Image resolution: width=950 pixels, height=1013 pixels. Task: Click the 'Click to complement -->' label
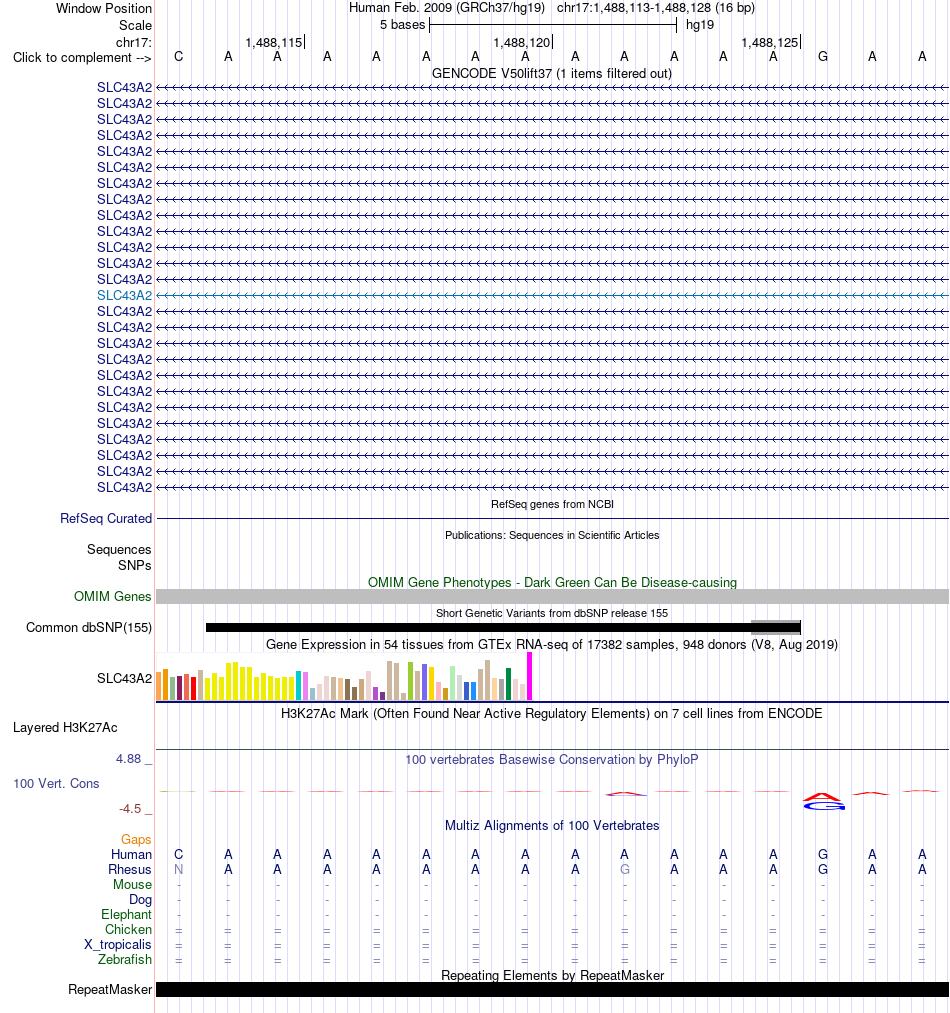click(82, 57)
